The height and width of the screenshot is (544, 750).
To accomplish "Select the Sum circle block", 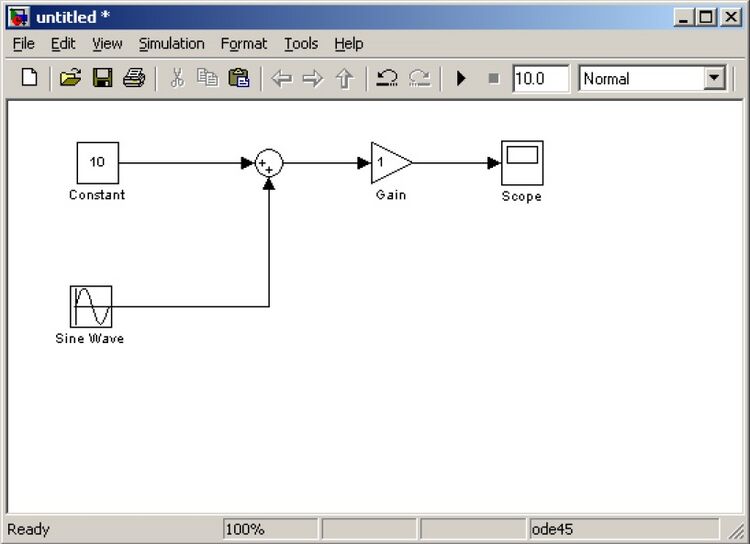I will (269, 164).
